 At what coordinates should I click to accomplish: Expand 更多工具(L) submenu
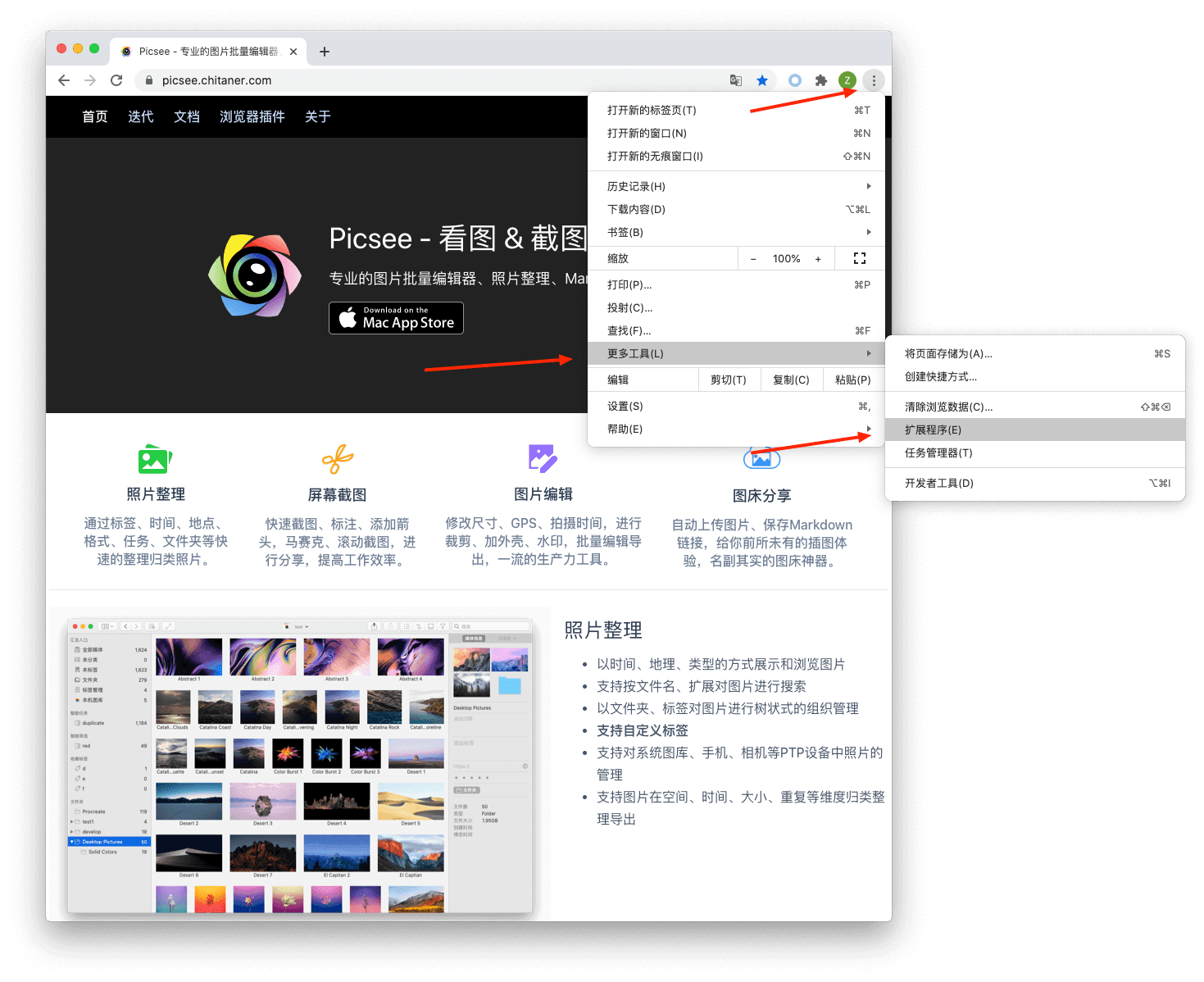(736, 353)
